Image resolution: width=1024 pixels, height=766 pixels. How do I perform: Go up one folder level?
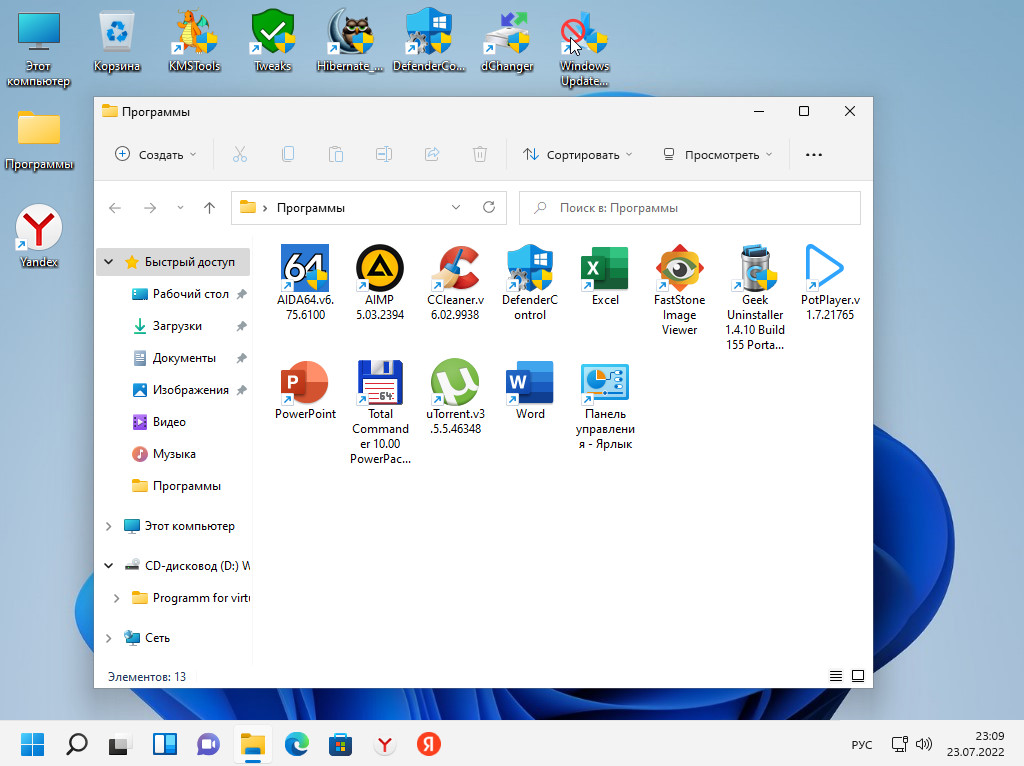pos(209,208)
